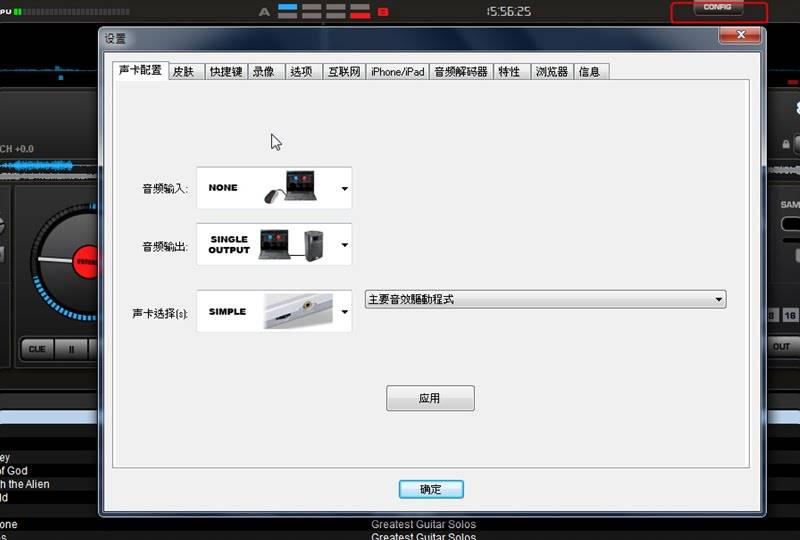Open the 快捷键 tab
Screen dimensions: 800x540
(x=226, y=72)
